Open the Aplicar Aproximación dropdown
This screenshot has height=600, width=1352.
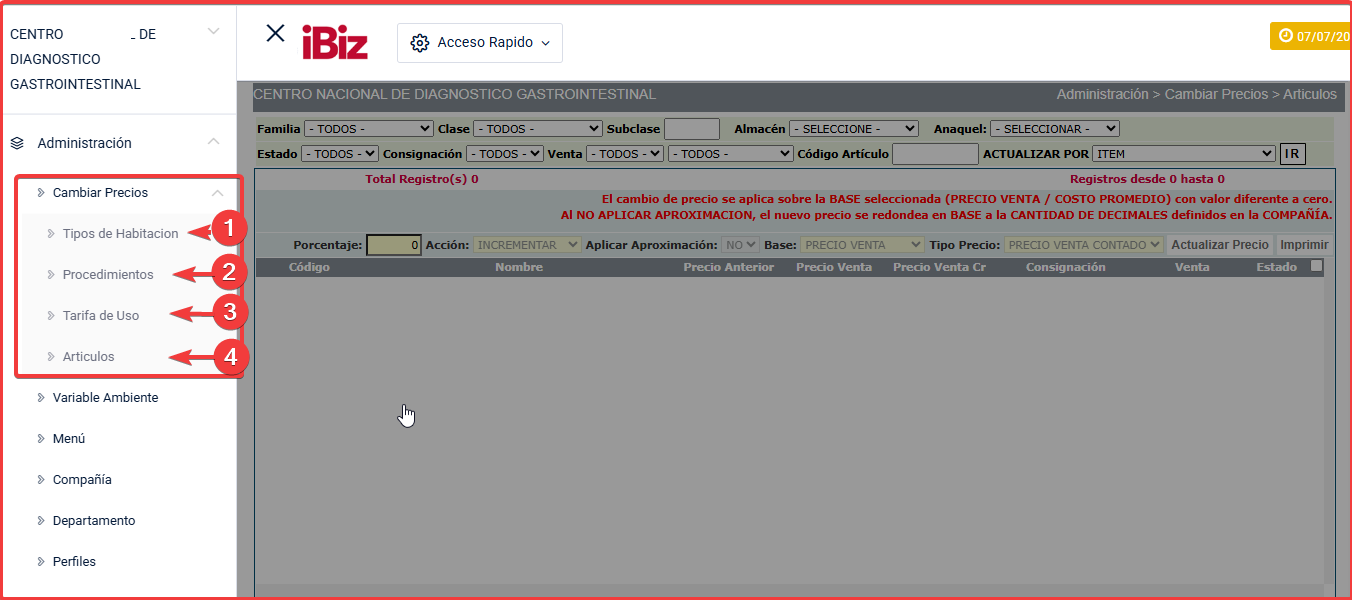tap(741, 245)
